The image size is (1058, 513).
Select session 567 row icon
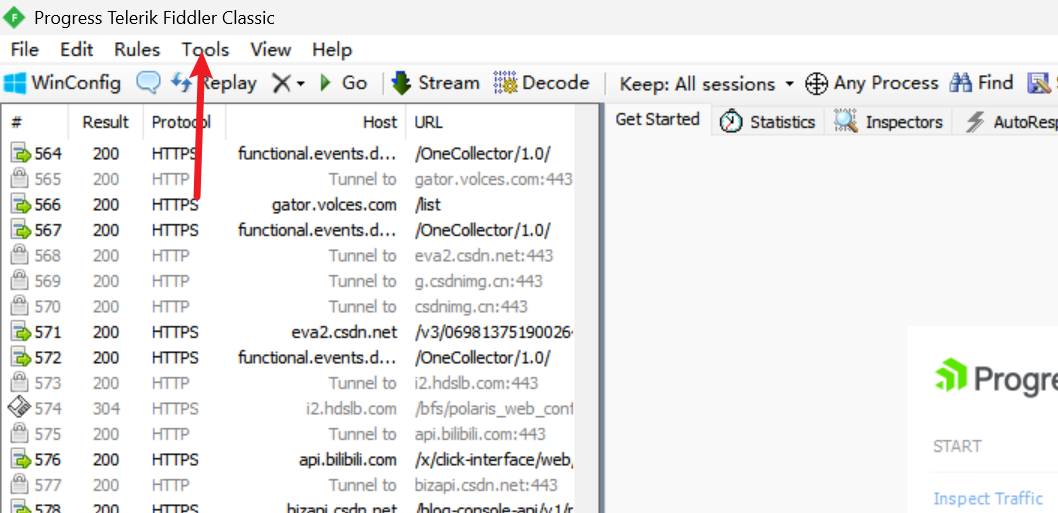tap(22, 230)
